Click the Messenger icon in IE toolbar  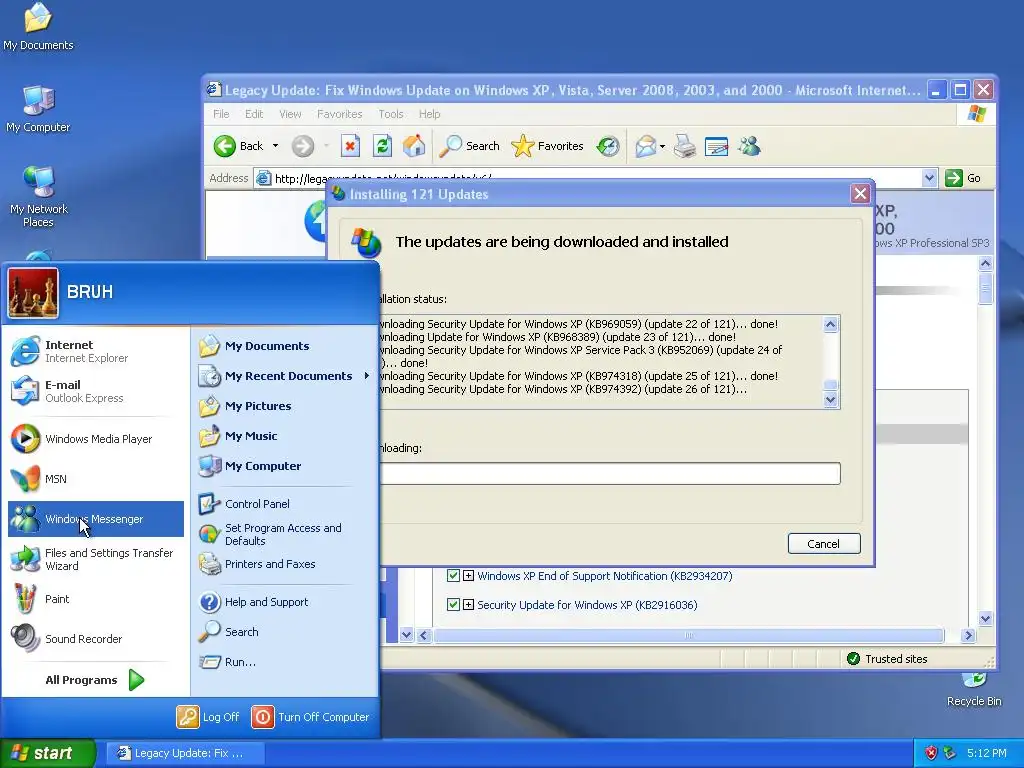coord(749,146)
